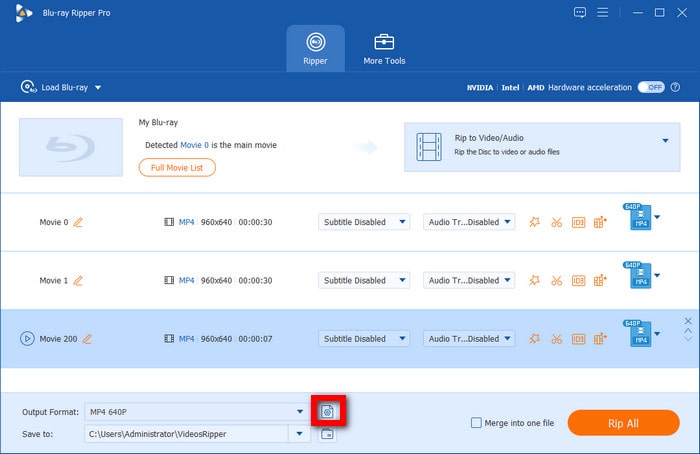Click the enhance video icon for Movie 0
The image size is (700, 454).
pos(600,222)
